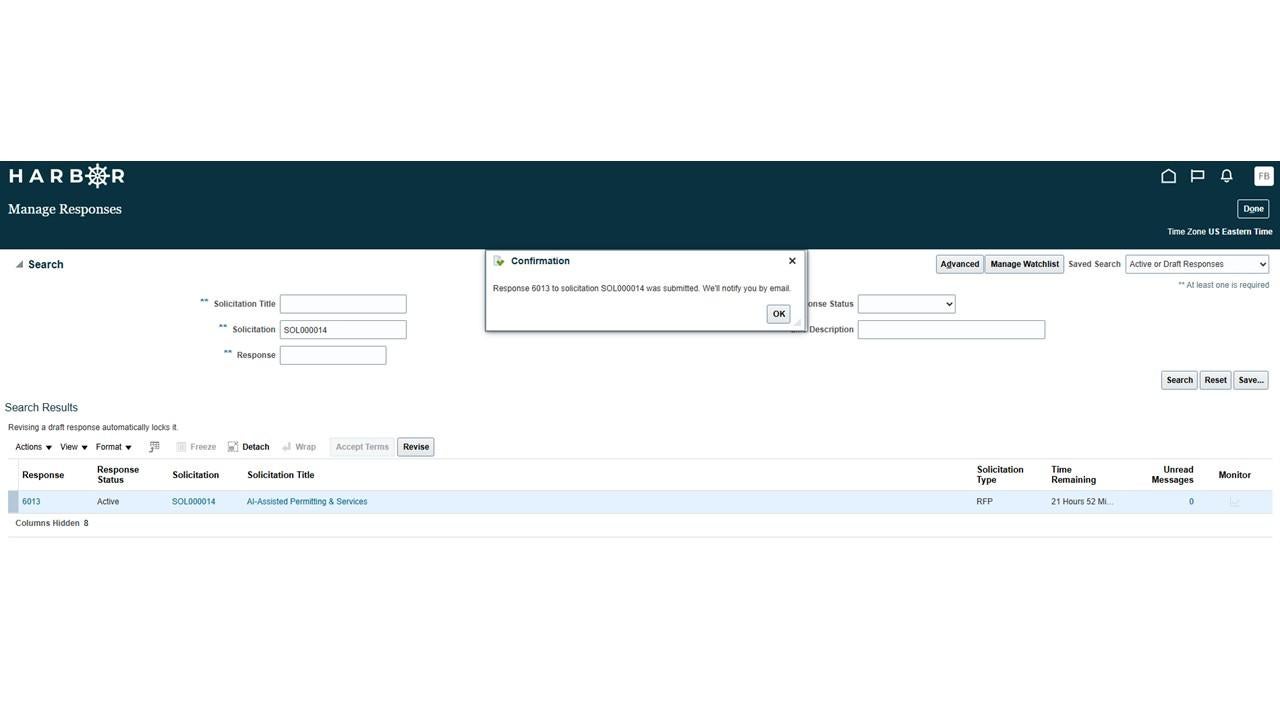Click OK in the Confirmation dialog
The height and width of the screenshot is (720, 1280).
pyautogui.click(x=779, y=314)
